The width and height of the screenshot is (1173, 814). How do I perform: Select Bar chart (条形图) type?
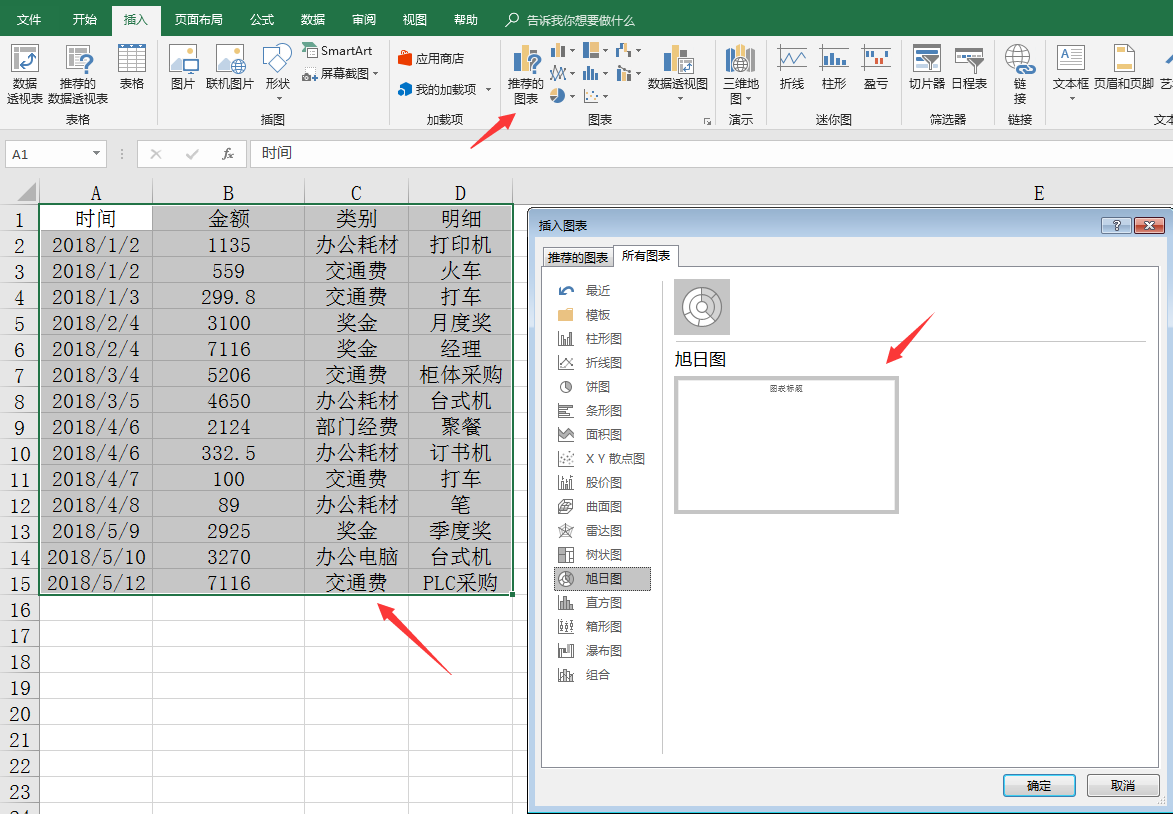pyautogui.click(x=603, y=411)
